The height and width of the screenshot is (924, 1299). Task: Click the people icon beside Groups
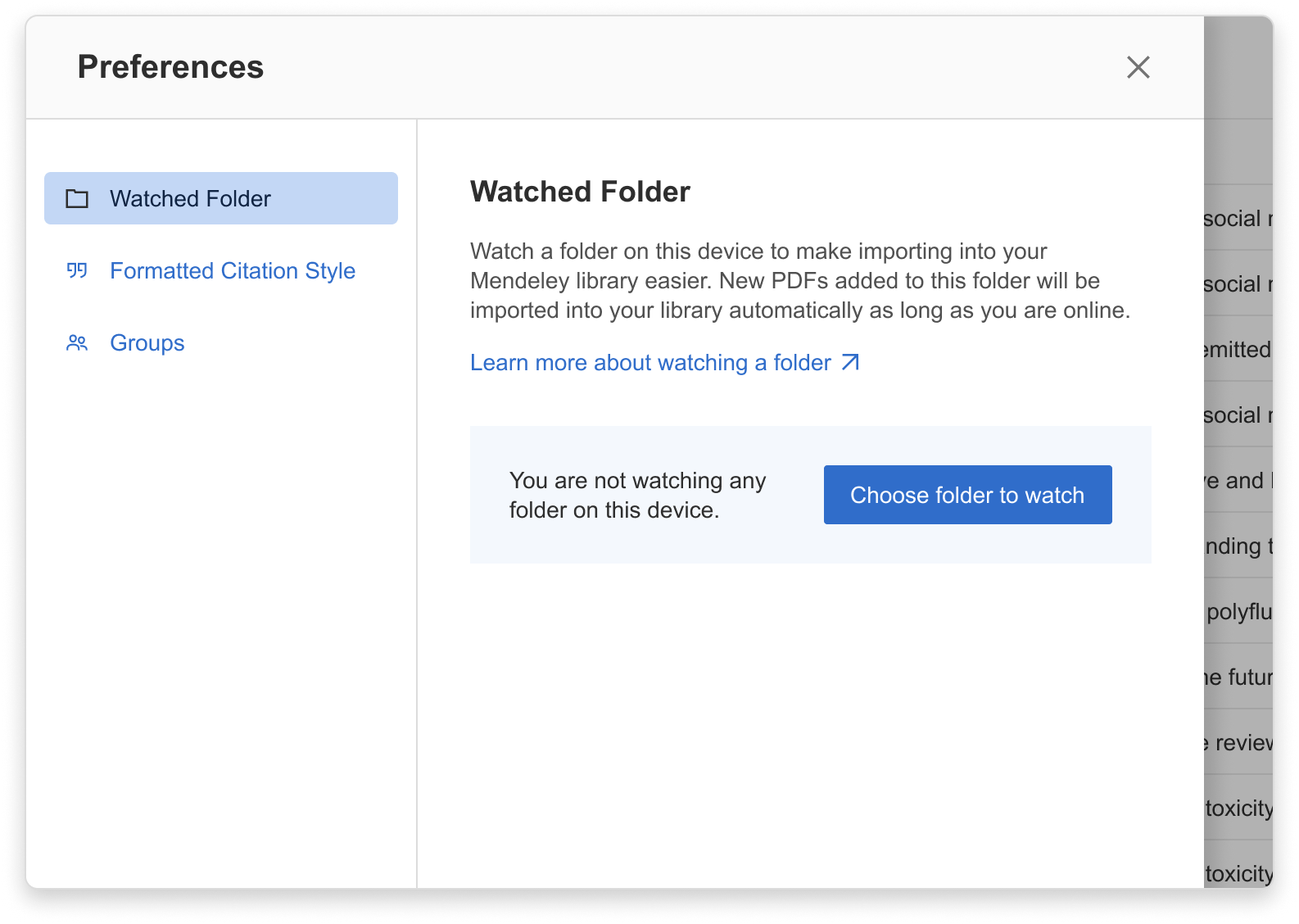pos(77,342)
